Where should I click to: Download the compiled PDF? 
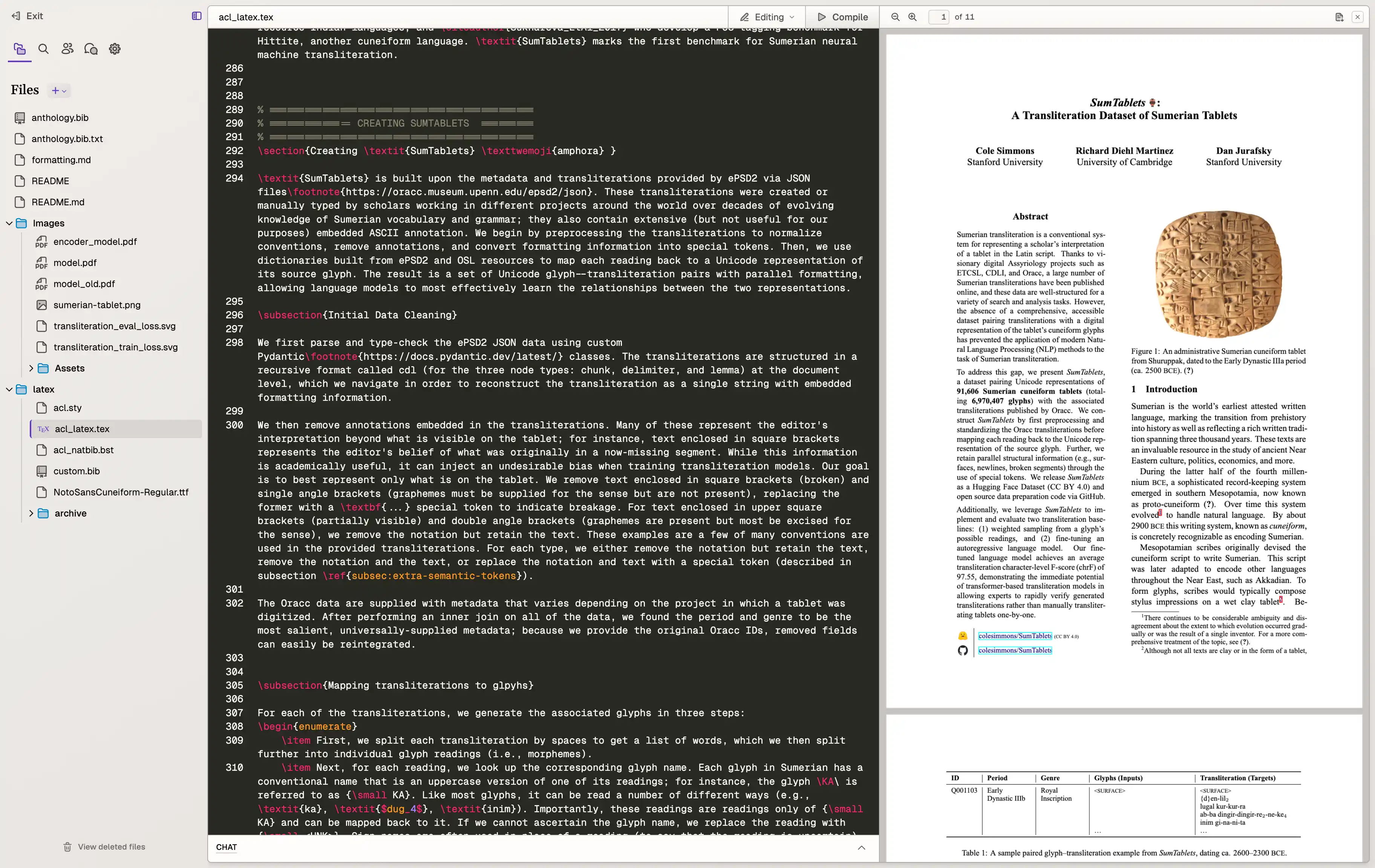1339,17
